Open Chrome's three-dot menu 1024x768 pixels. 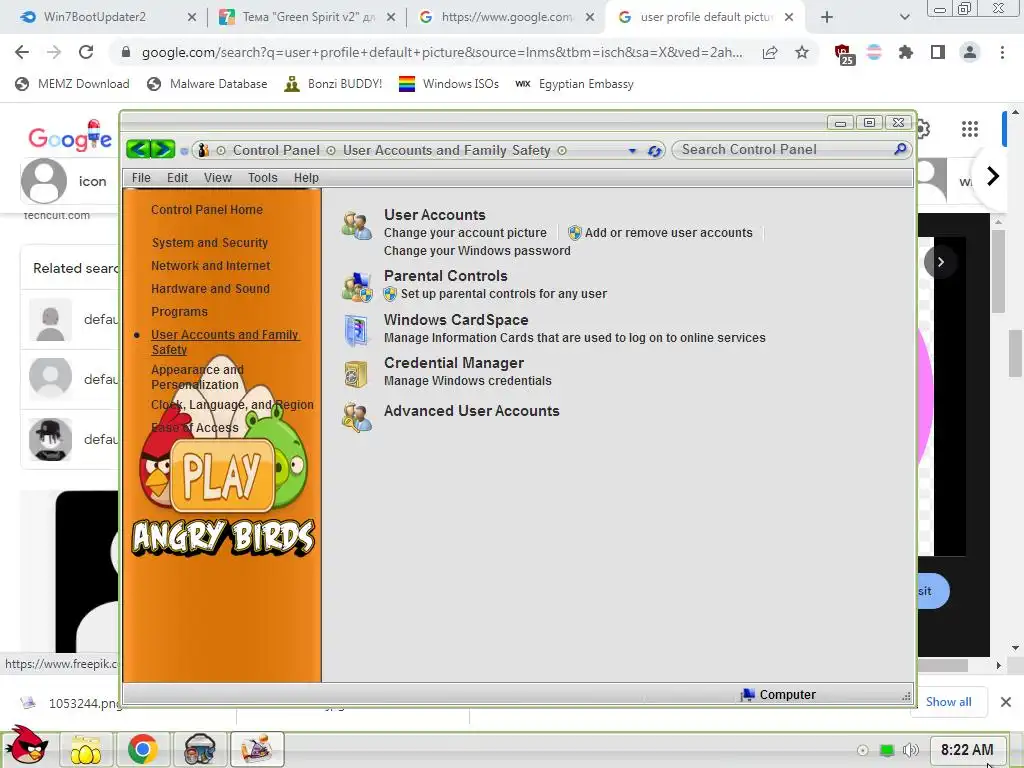pos(1002,52)
